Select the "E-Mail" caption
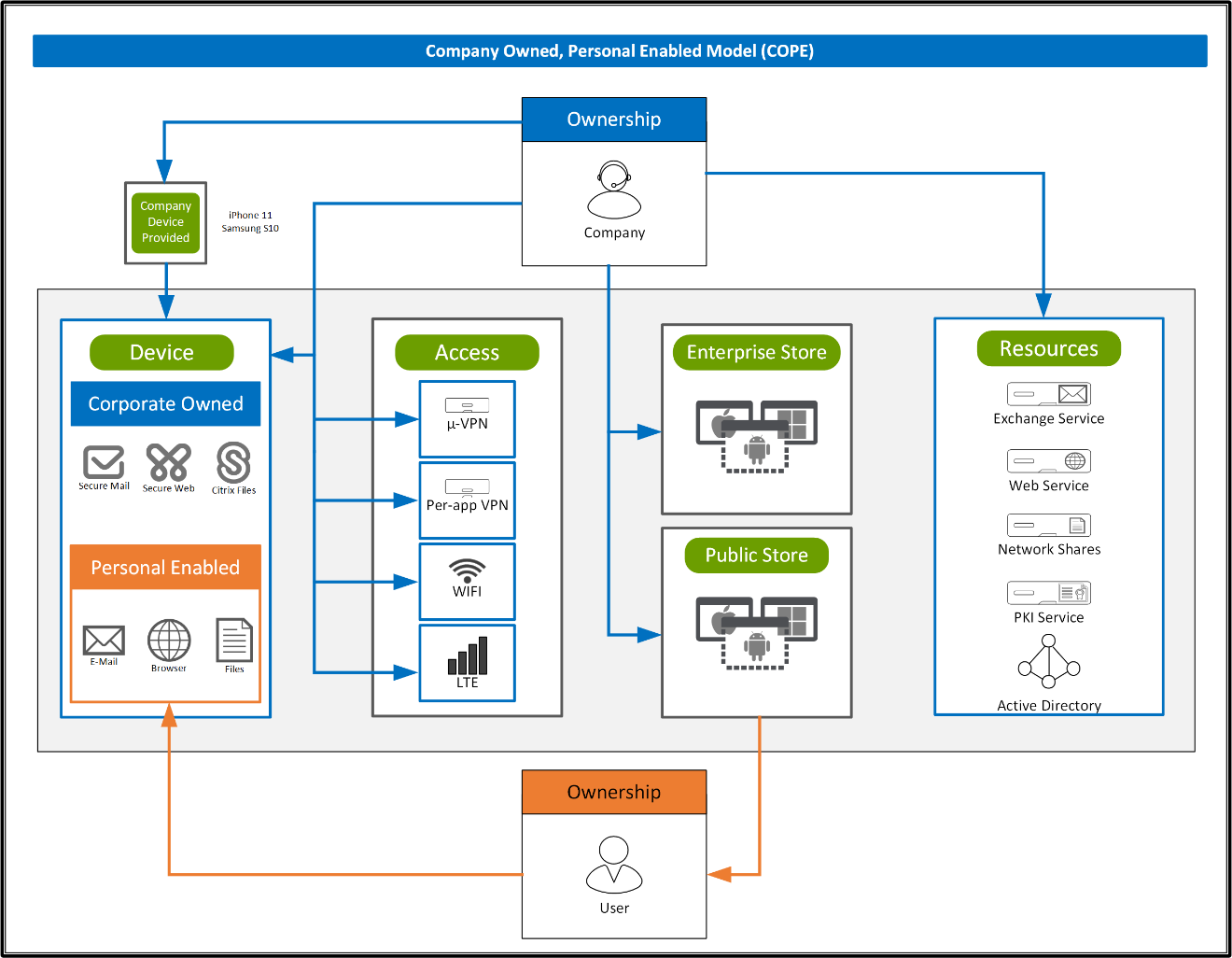 104,662
